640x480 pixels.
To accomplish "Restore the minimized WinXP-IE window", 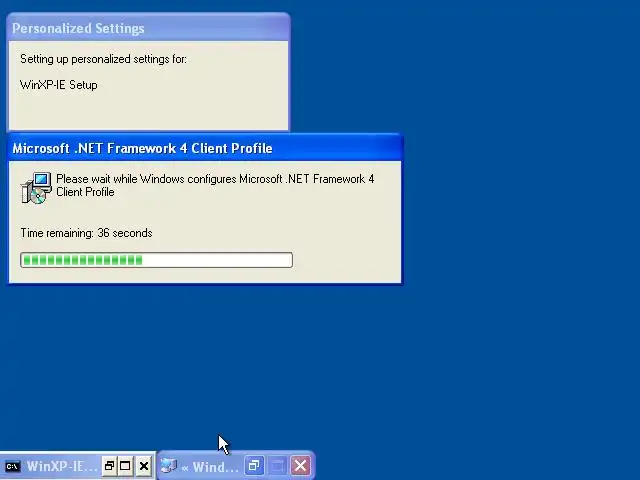I will coord(109,466).
